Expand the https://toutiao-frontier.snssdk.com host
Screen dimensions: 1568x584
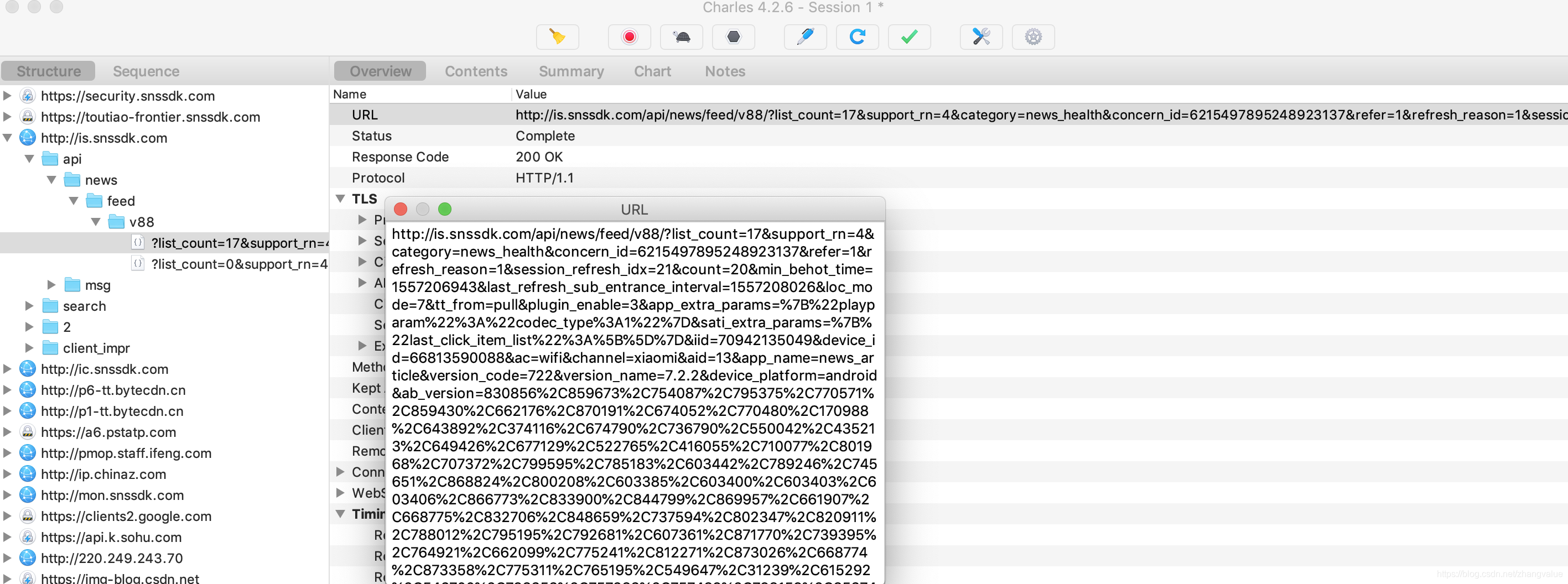coord(7,116)
